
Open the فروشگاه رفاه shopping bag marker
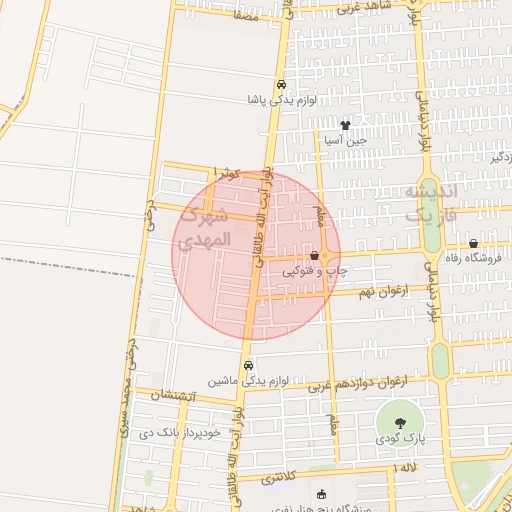(x=473, y=244)
